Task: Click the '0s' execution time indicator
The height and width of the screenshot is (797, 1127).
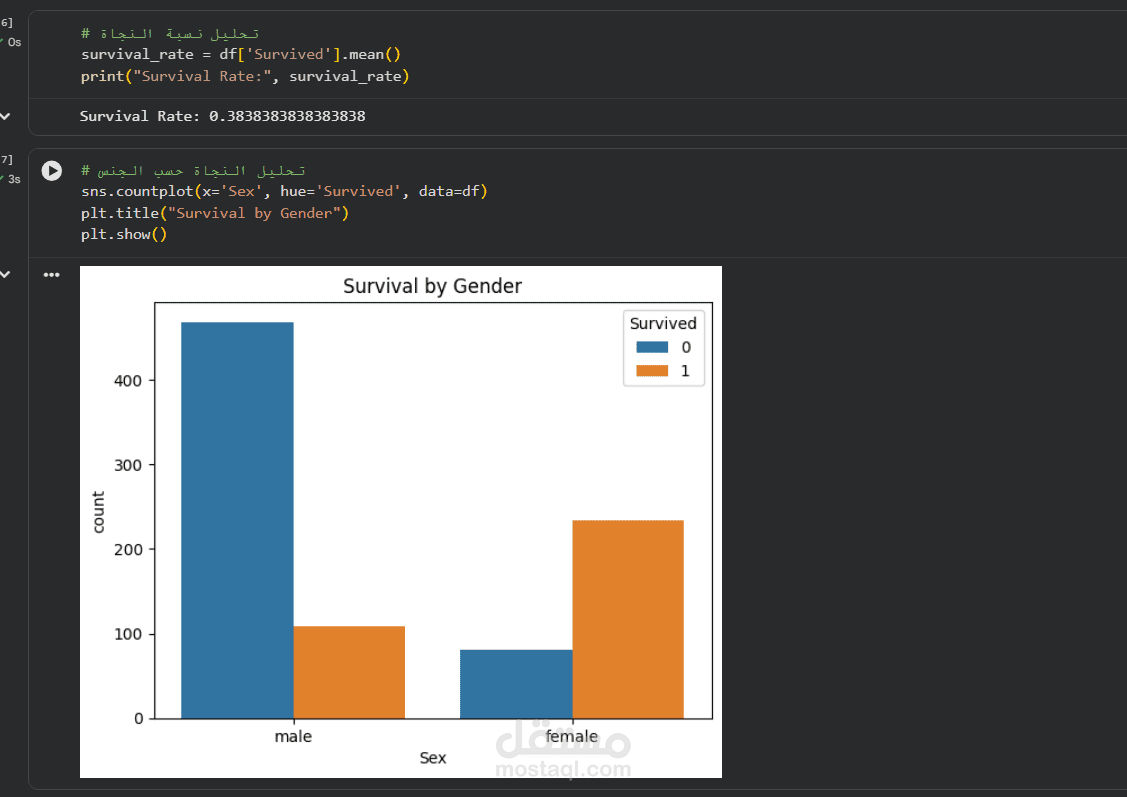Action: (14, 42)
